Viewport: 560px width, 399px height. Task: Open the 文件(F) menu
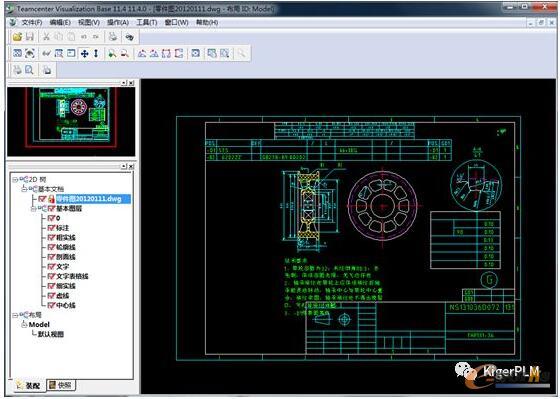click(x=32, y=23)
